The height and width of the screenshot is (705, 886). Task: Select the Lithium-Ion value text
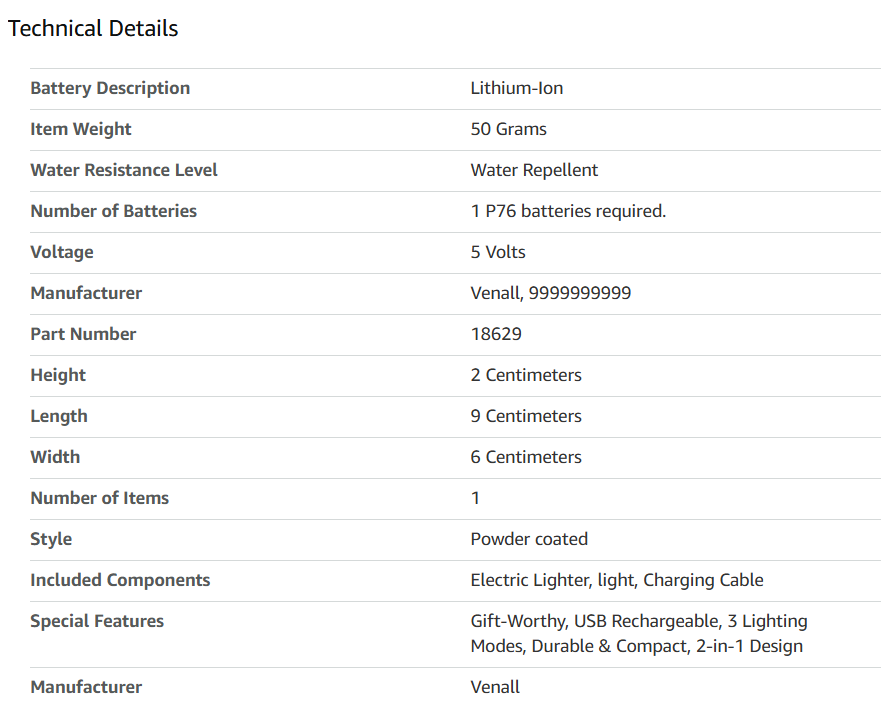(x=516, y=88)
